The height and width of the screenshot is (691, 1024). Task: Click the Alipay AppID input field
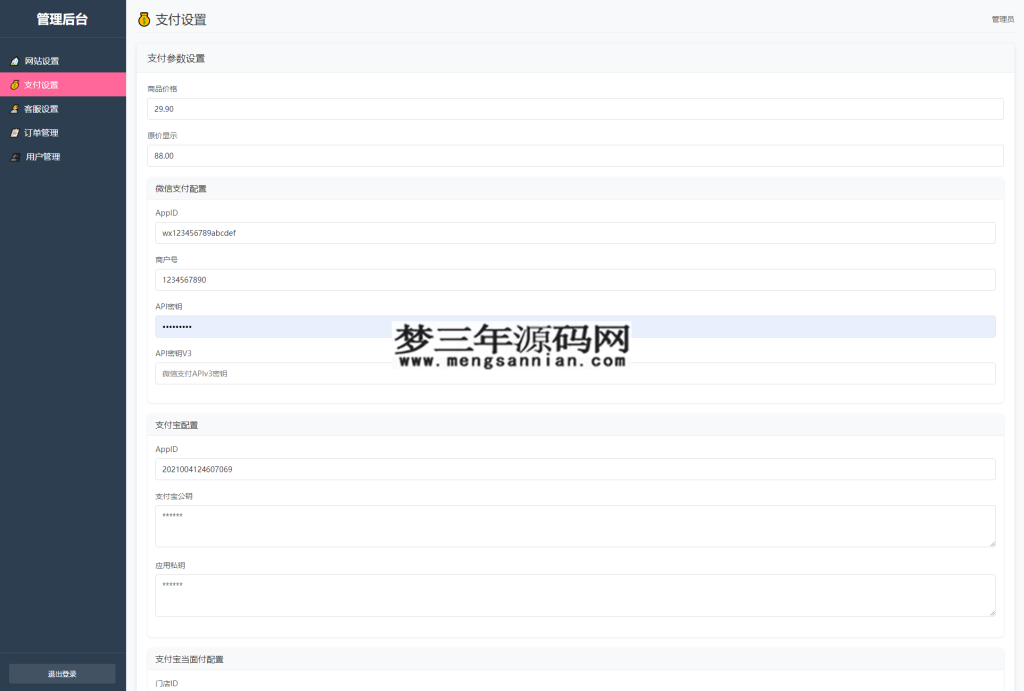(575, 468)
